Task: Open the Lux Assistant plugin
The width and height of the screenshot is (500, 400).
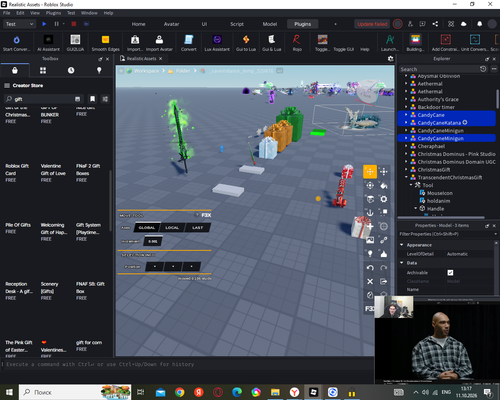Action: point(217,43)
